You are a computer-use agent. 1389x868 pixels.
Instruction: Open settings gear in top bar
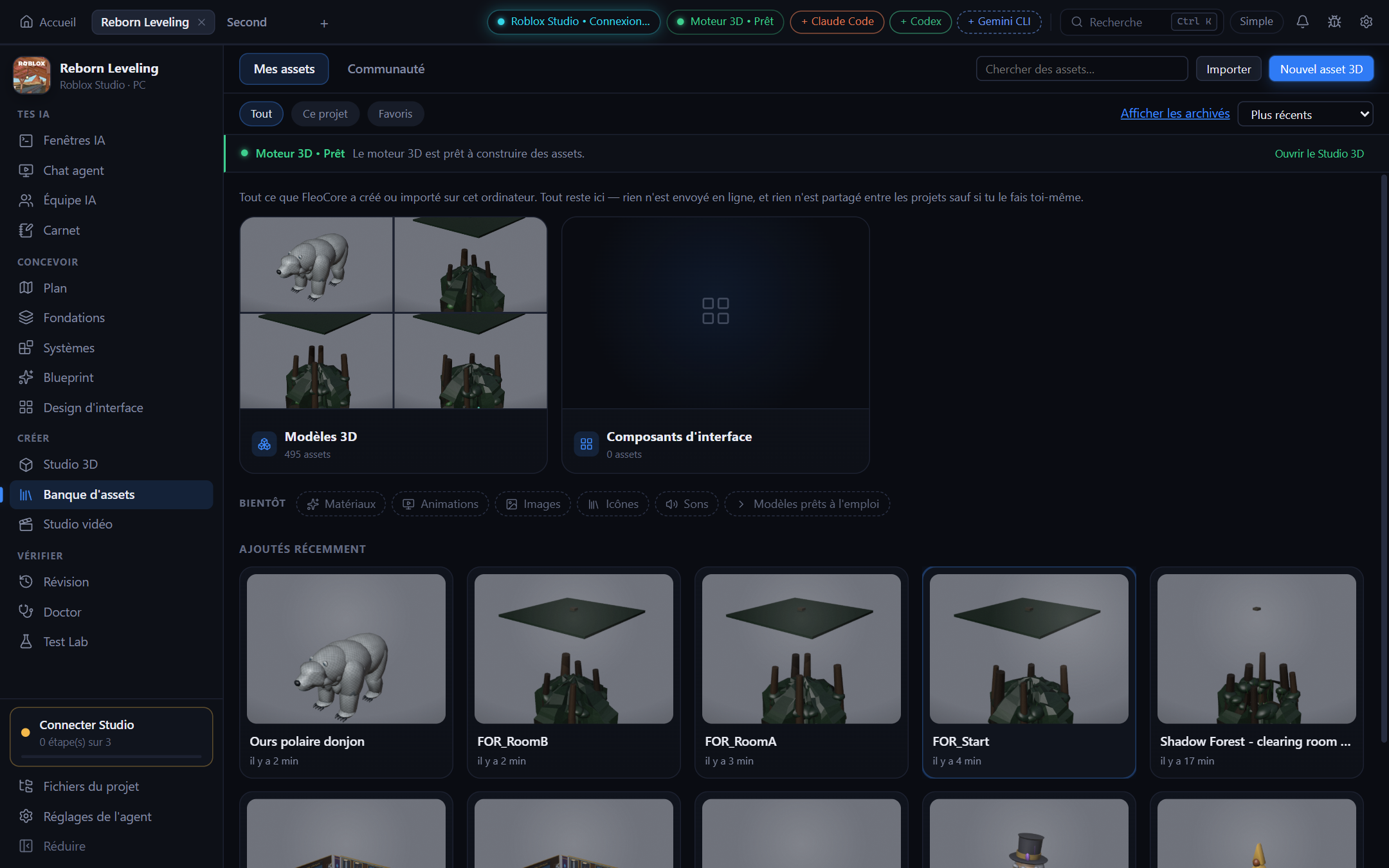tap(1366, 22)
